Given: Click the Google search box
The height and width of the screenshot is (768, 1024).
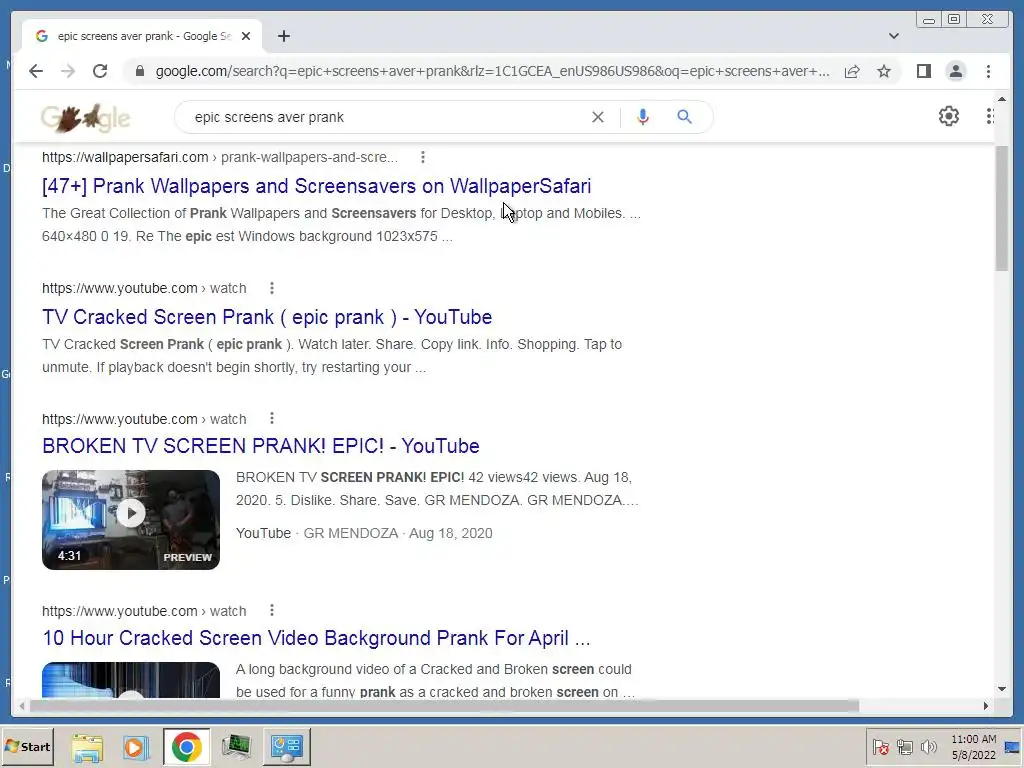Looking at the screenshot, I should pos(385,117).
